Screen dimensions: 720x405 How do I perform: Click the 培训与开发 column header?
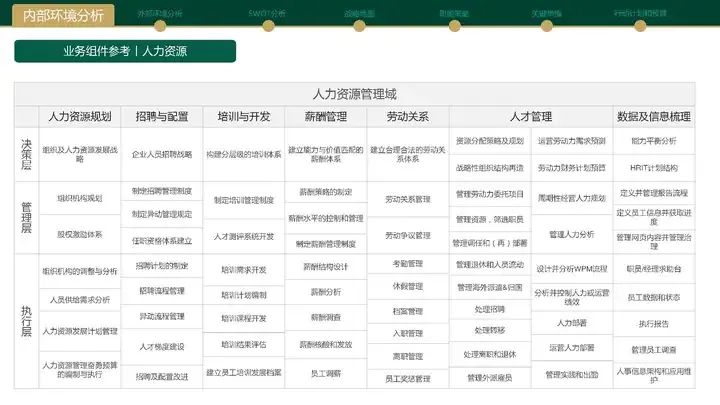point(243,117)
